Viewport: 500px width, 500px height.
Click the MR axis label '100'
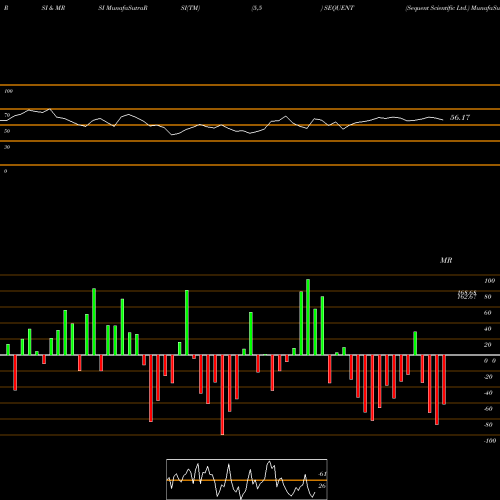pyautogui.click(x=489, y=281)
